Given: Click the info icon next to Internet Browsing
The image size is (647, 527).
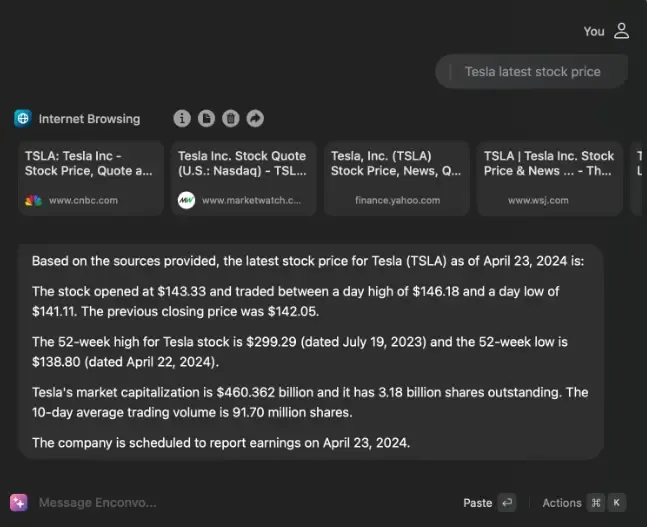Looking at the screenshot, I should [182, 119].
